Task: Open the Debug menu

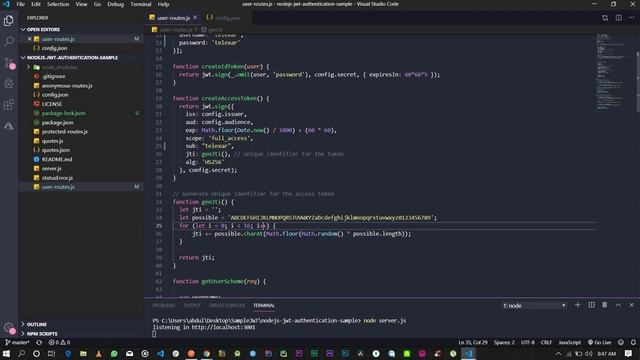Action: pos(116,4)
